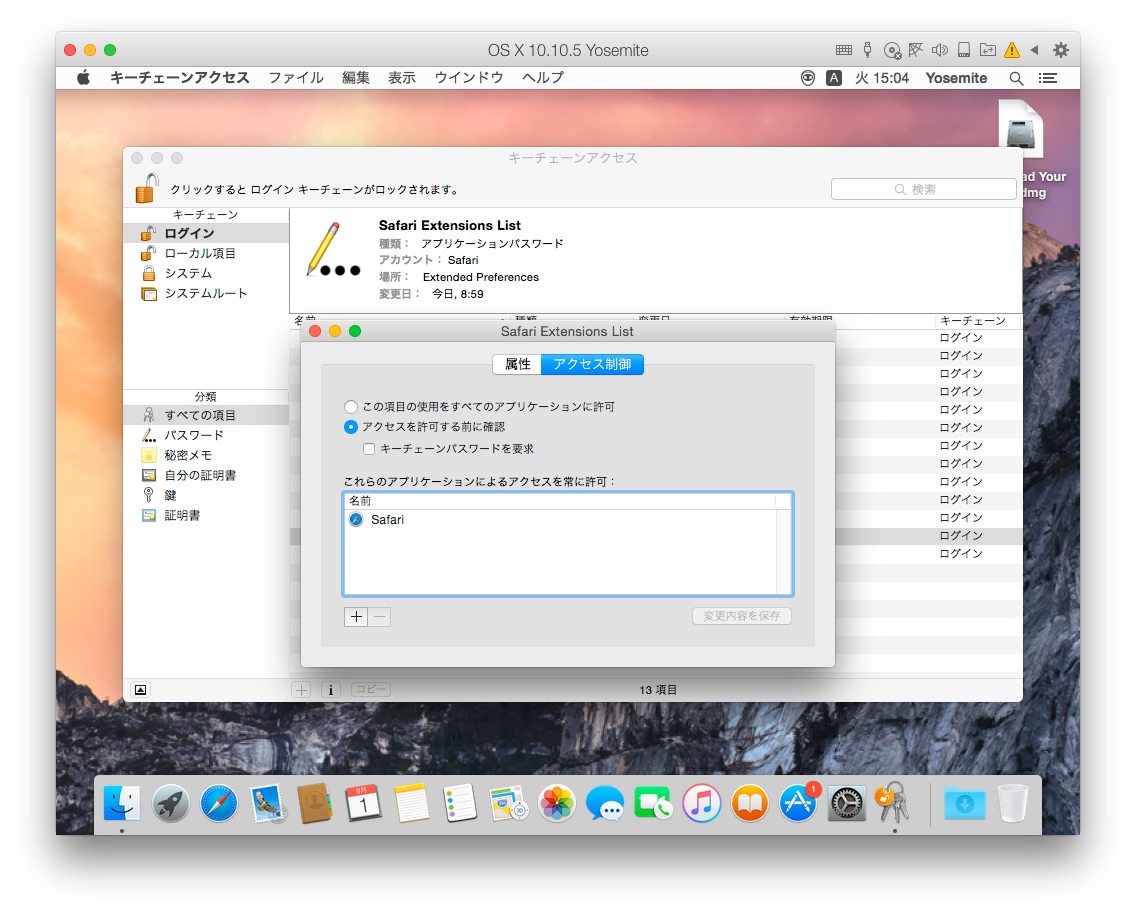Click the padlock icon to lock login keychain

[147, 188]
